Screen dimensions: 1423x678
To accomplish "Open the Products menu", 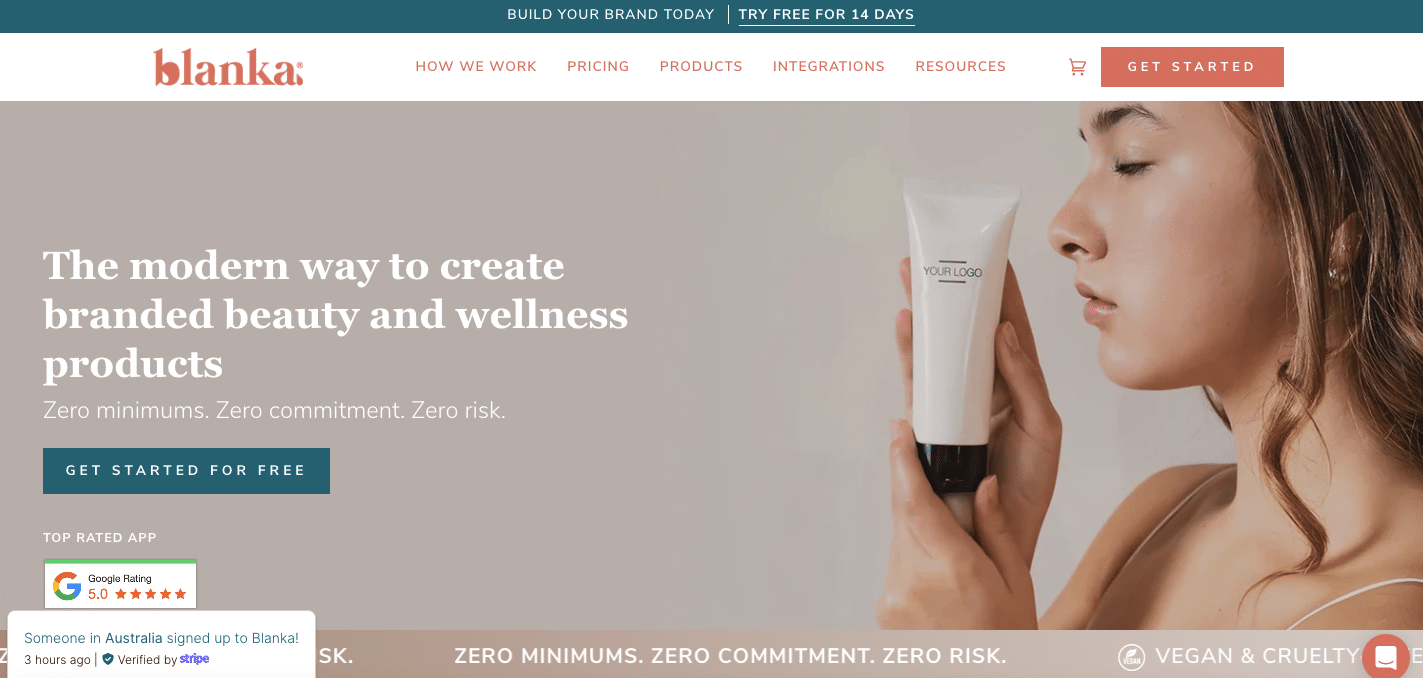I will pyautogui.click(x=701, y=67).
